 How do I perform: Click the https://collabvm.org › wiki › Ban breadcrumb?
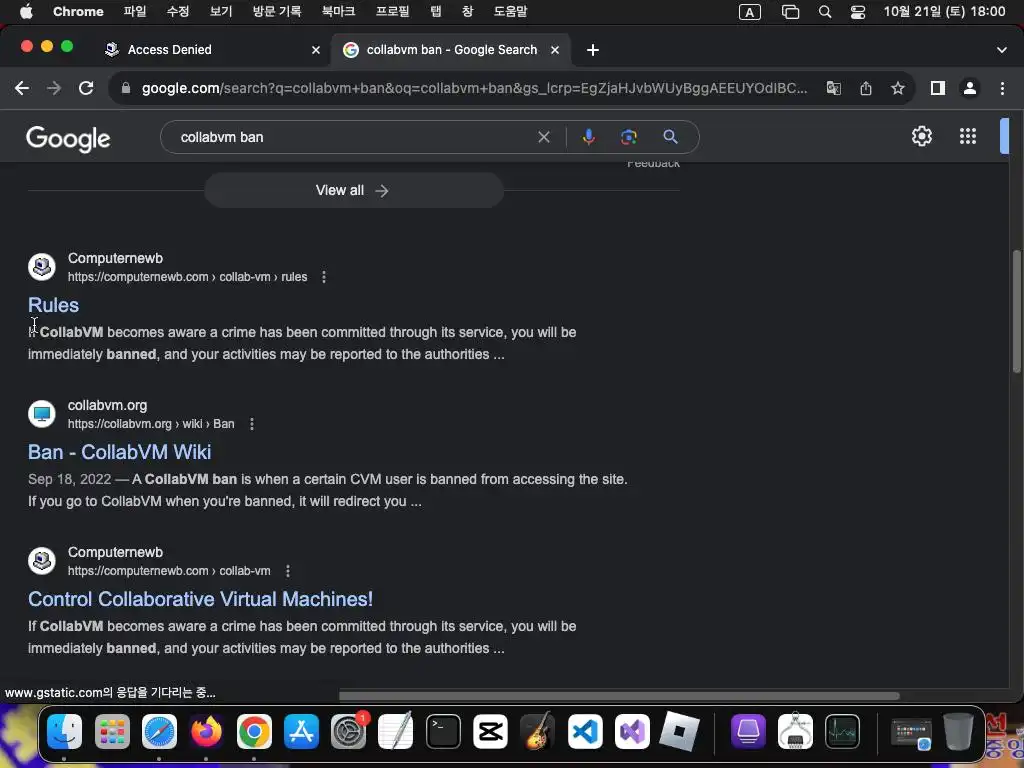click(151, 424)
